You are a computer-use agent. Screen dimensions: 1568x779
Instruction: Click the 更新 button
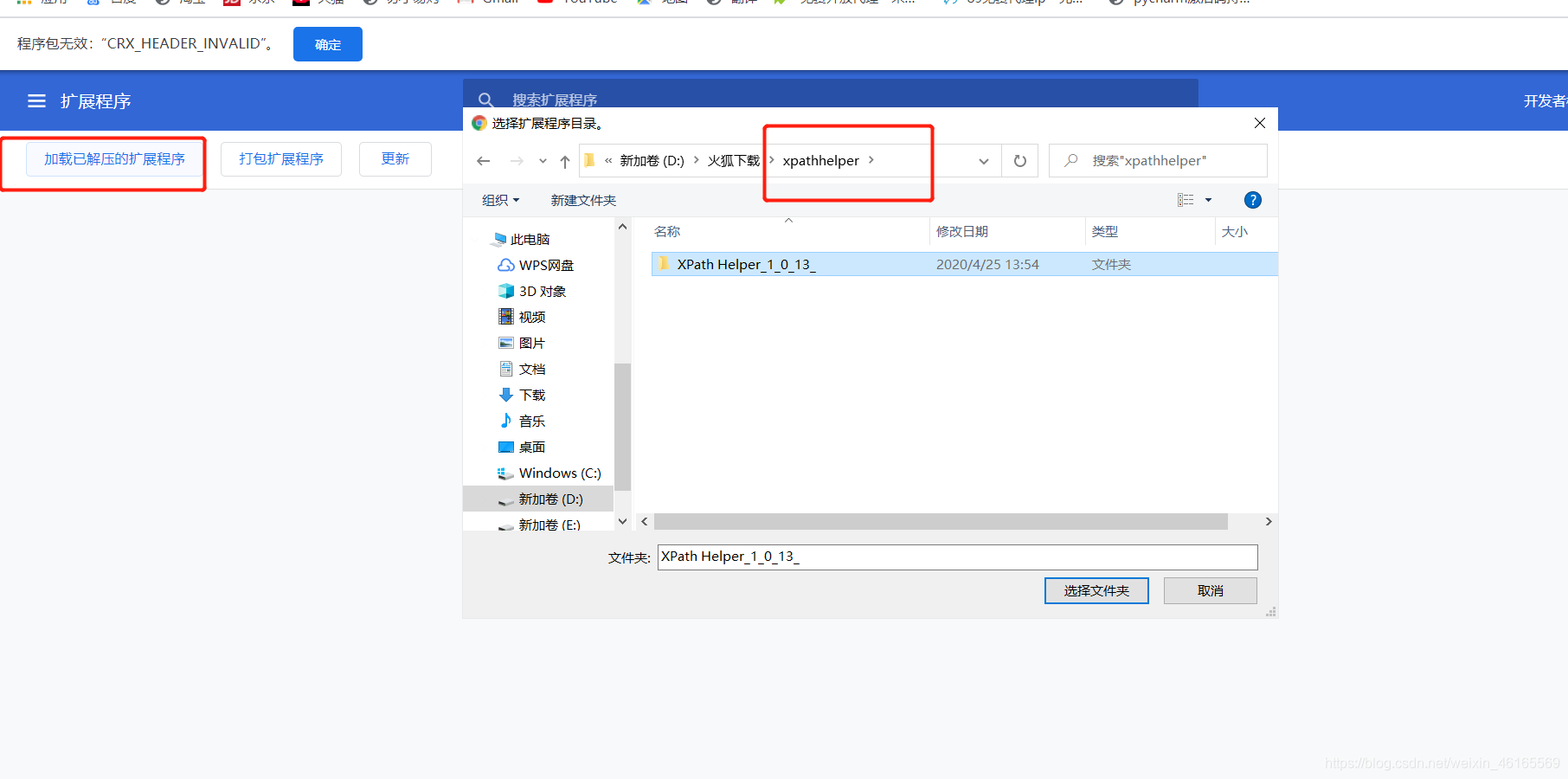(x=395, y=159)
